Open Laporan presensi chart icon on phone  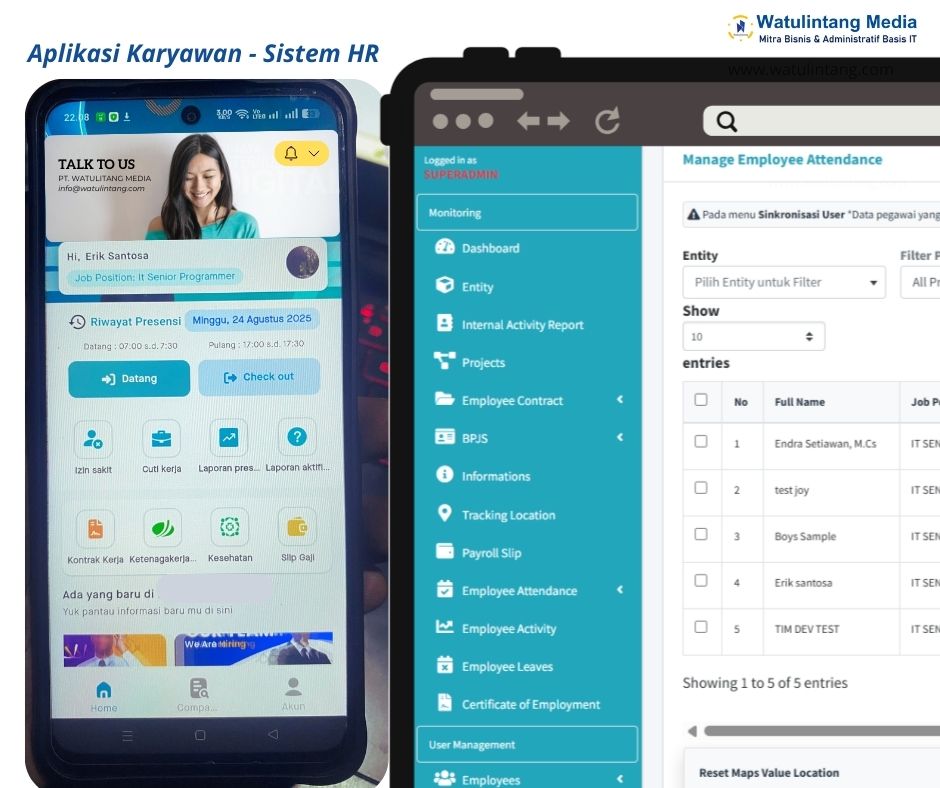(229, 437)
